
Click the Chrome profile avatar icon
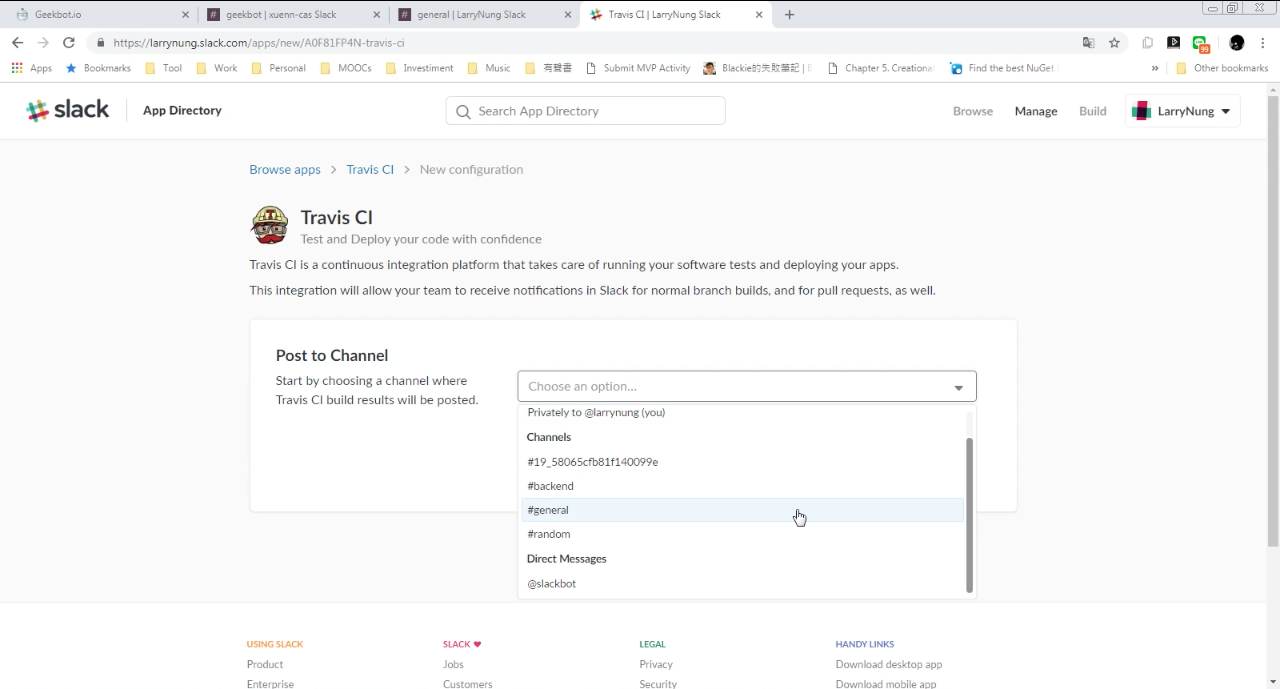(x=1237, y=43)
